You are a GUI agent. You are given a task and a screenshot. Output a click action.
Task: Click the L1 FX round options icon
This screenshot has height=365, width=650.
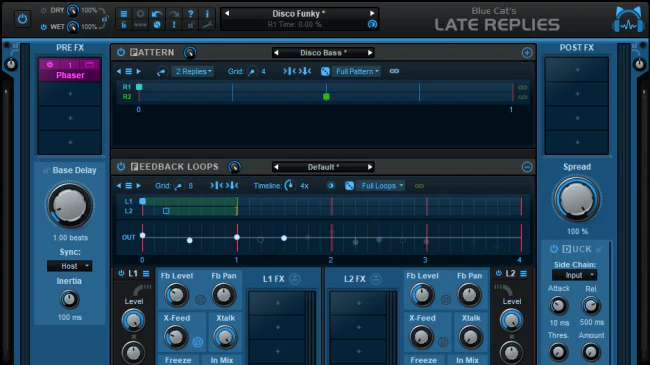tap(295, 279)
